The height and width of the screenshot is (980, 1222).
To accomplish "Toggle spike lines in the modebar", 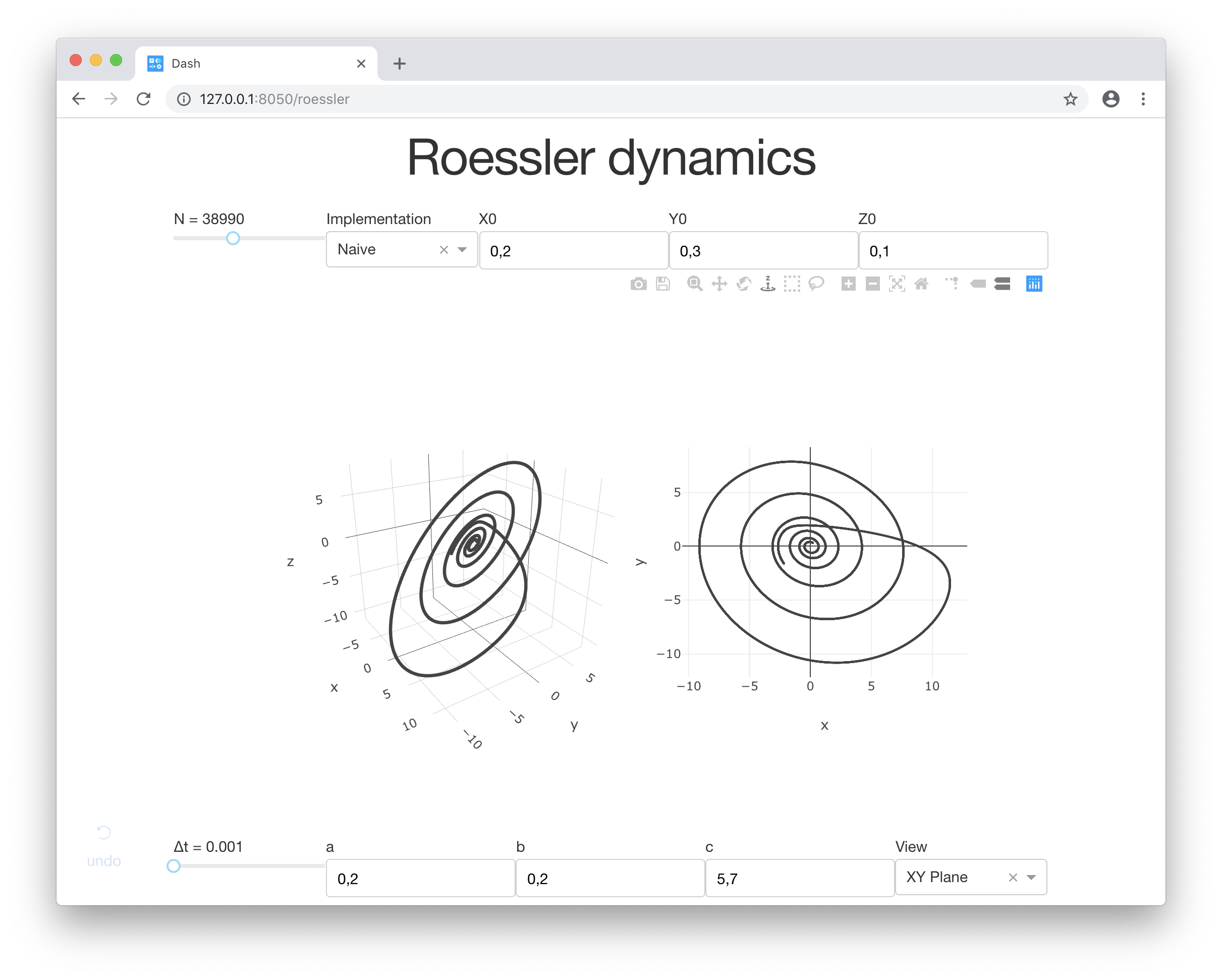I will coord(952,284).
